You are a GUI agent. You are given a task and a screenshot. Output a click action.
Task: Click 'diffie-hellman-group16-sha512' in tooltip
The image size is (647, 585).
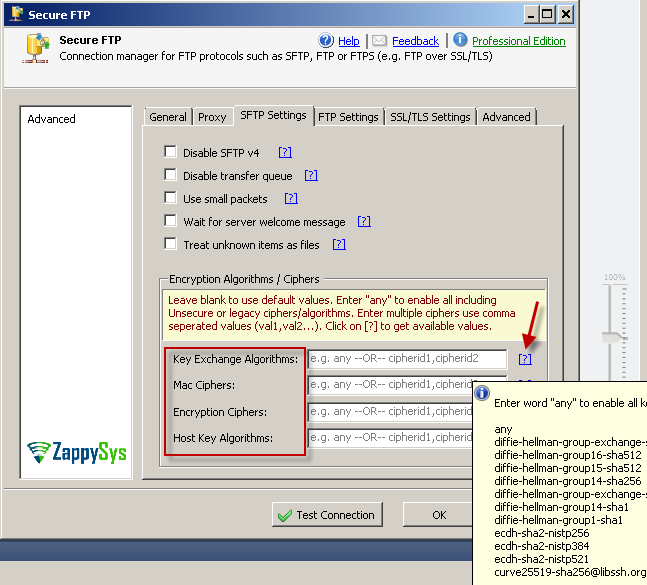tap(568, 455)
